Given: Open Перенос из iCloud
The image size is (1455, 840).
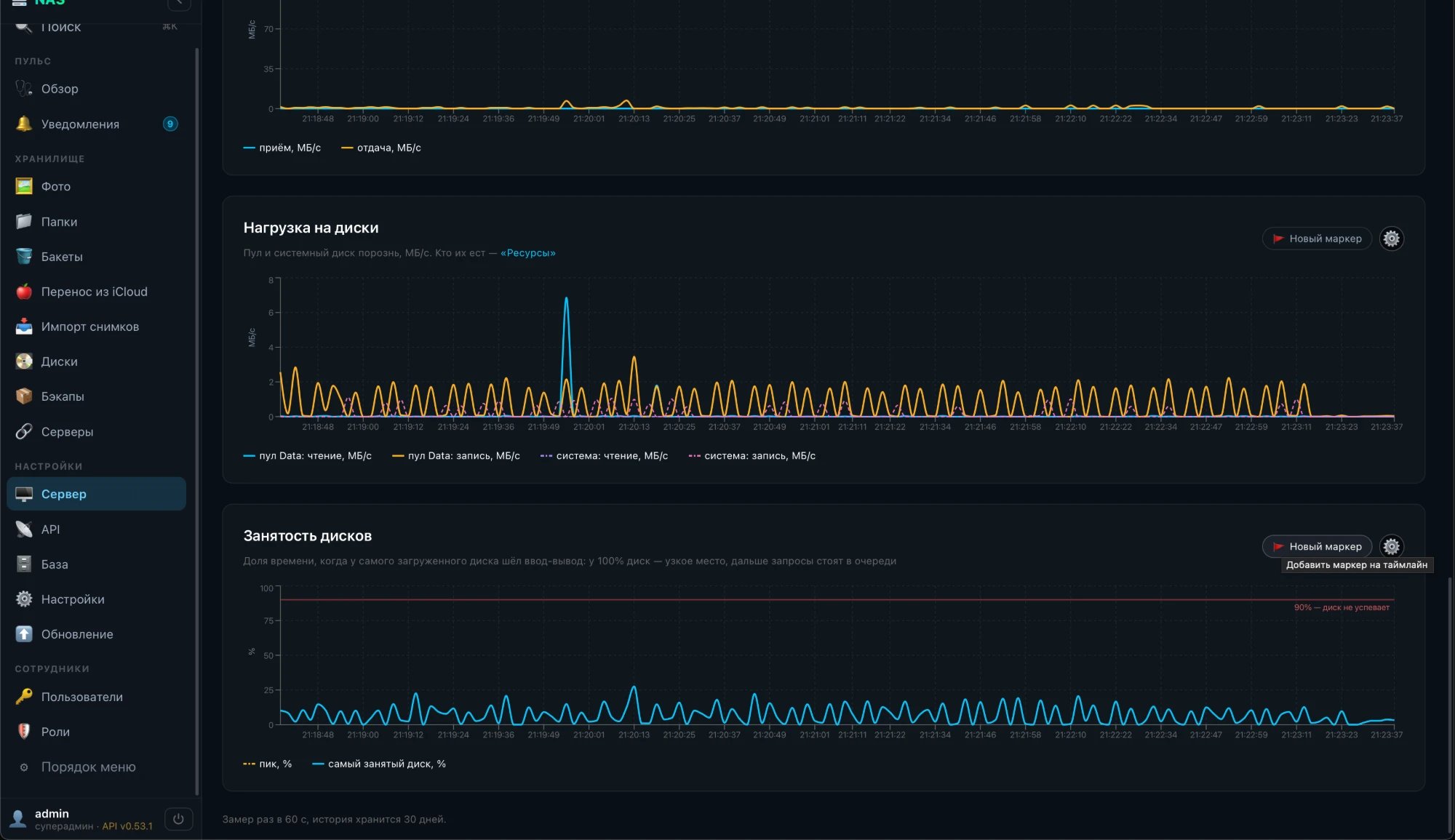Looking at the screenshot, I should tap(96, 292).
